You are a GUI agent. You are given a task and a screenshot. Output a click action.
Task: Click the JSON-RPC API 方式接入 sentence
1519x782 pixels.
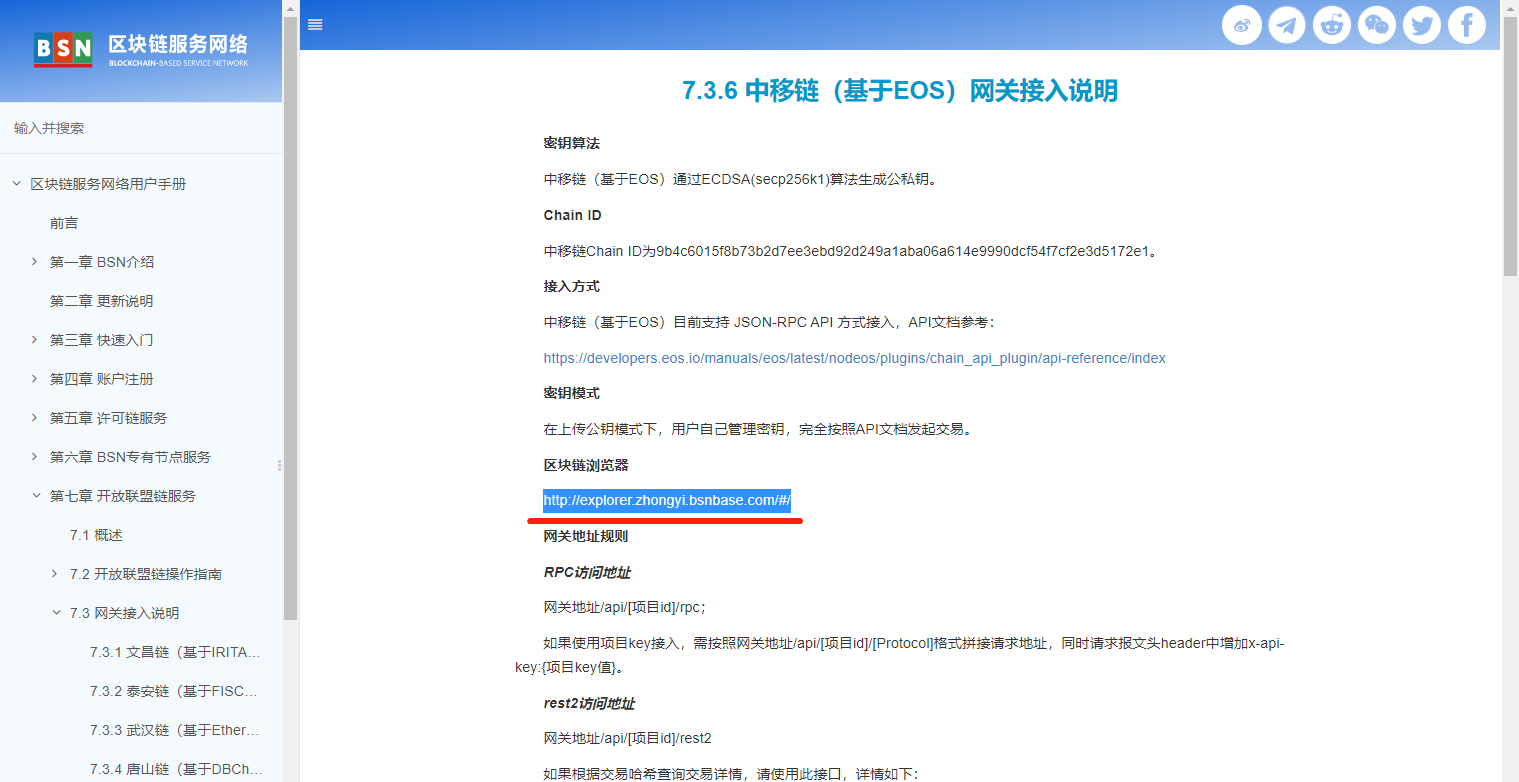click(x=769, y=322)
